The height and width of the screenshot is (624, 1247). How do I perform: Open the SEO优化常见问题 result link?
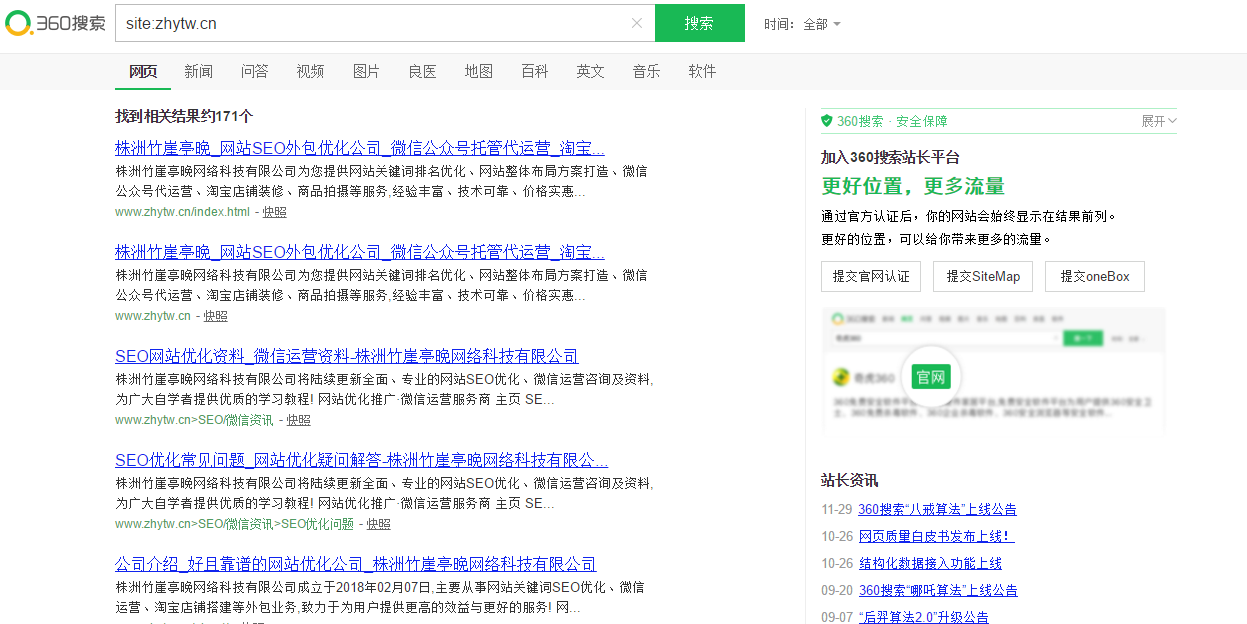click(x=361, y=460)
